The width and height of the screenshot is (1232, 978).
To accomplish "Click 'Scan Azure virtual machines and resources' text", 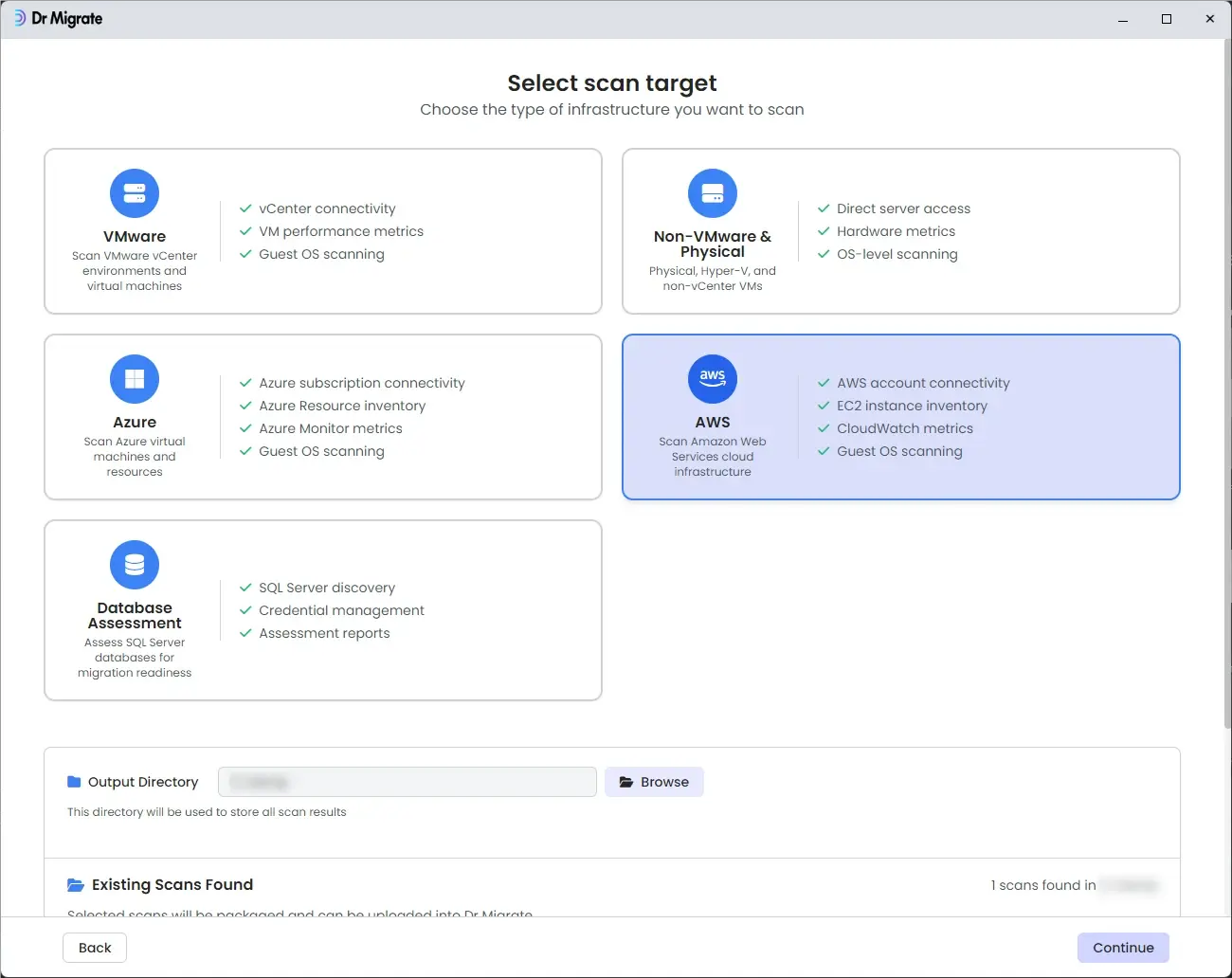I will coord(135,457).
